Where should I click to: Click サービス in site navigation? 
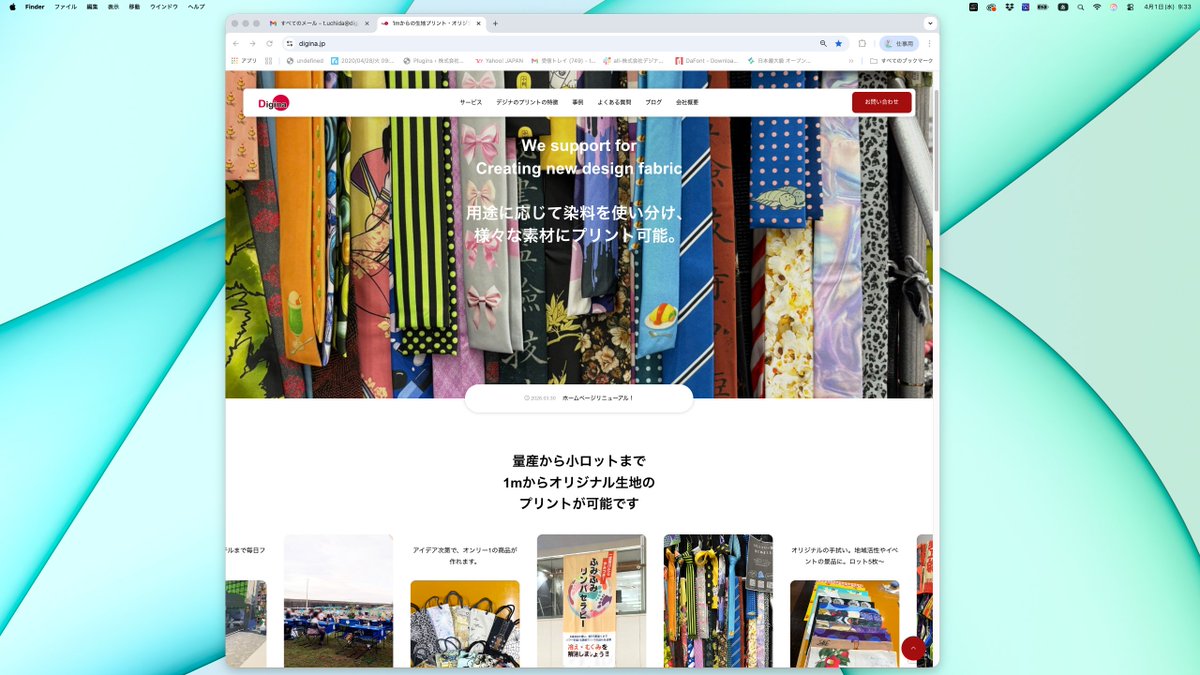pos(471,102)
